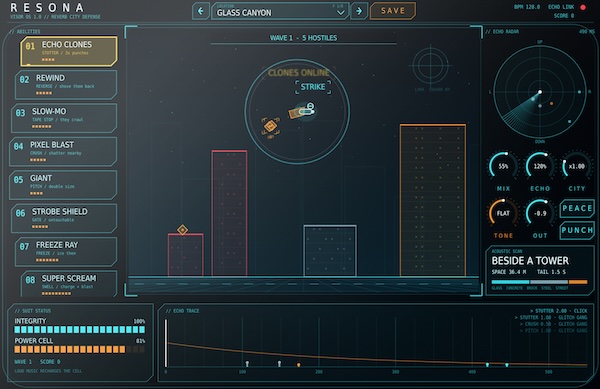Viewport: 600px width, 389px height.
Task: Adjust the orange TONE knob showing FLAT
Action: [x=503, y=213]
